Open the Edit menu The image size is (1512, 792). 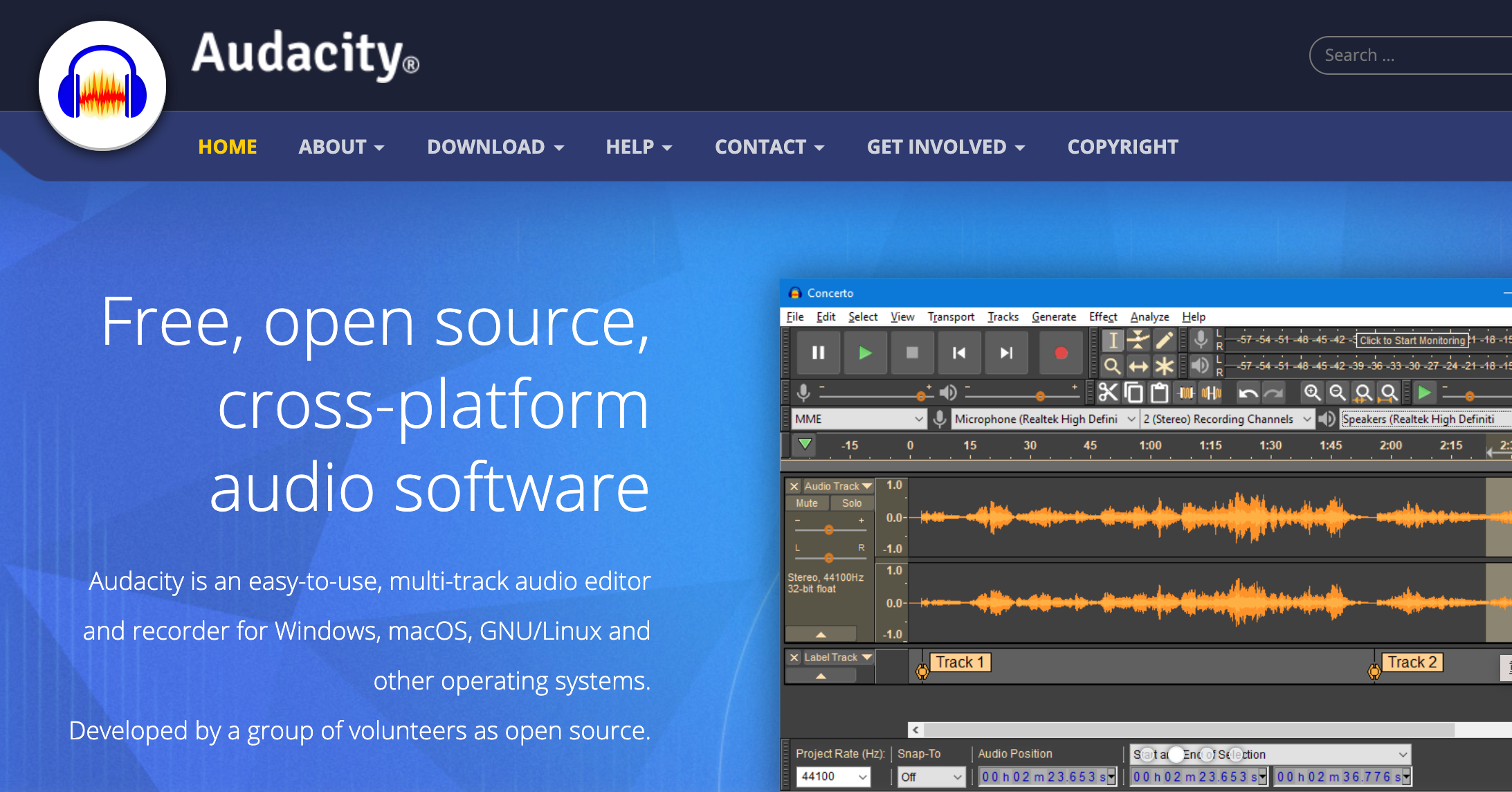(x=826, y=316)
